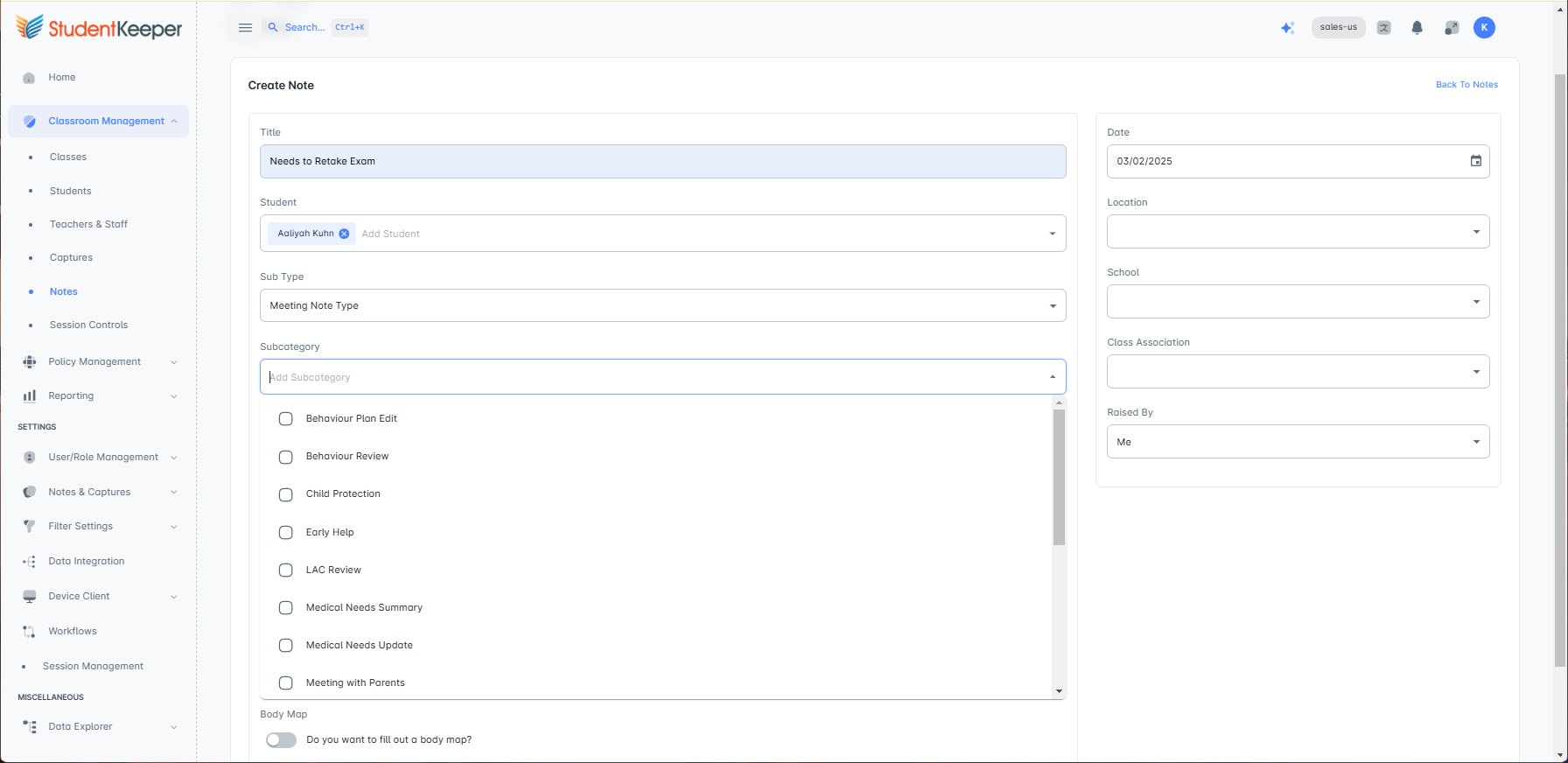The height and width of the screenshot is (763, 1568).
Task: Open the Class Association dropdown
Action: click(1298, 372)
